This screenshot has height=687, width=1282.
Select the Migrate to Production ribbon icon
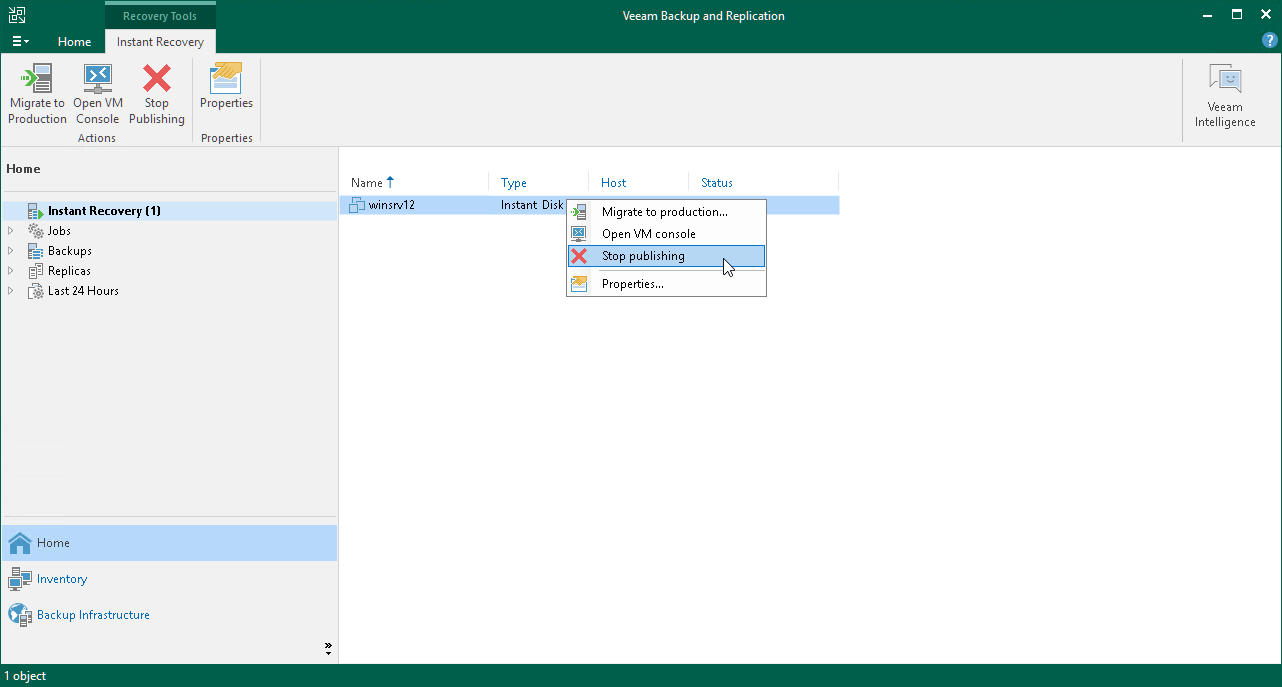click(37, 90)
